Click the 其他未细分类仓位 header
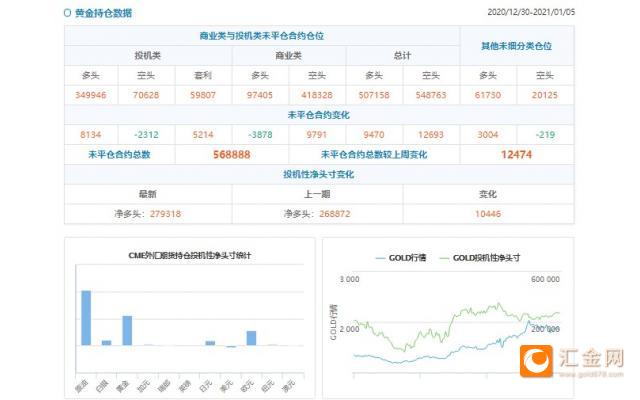 point(516,46)
